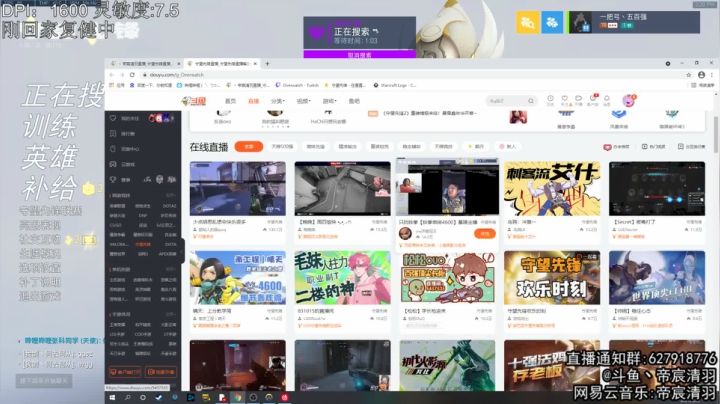
Task: Click the blue icon on game top bar
Action: coord(552,22)
